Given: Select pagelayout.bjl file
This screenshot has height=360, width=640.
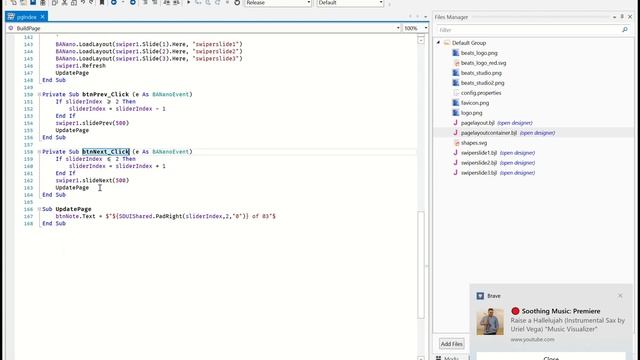Looking at the screenshot, I should click(477, 123).
